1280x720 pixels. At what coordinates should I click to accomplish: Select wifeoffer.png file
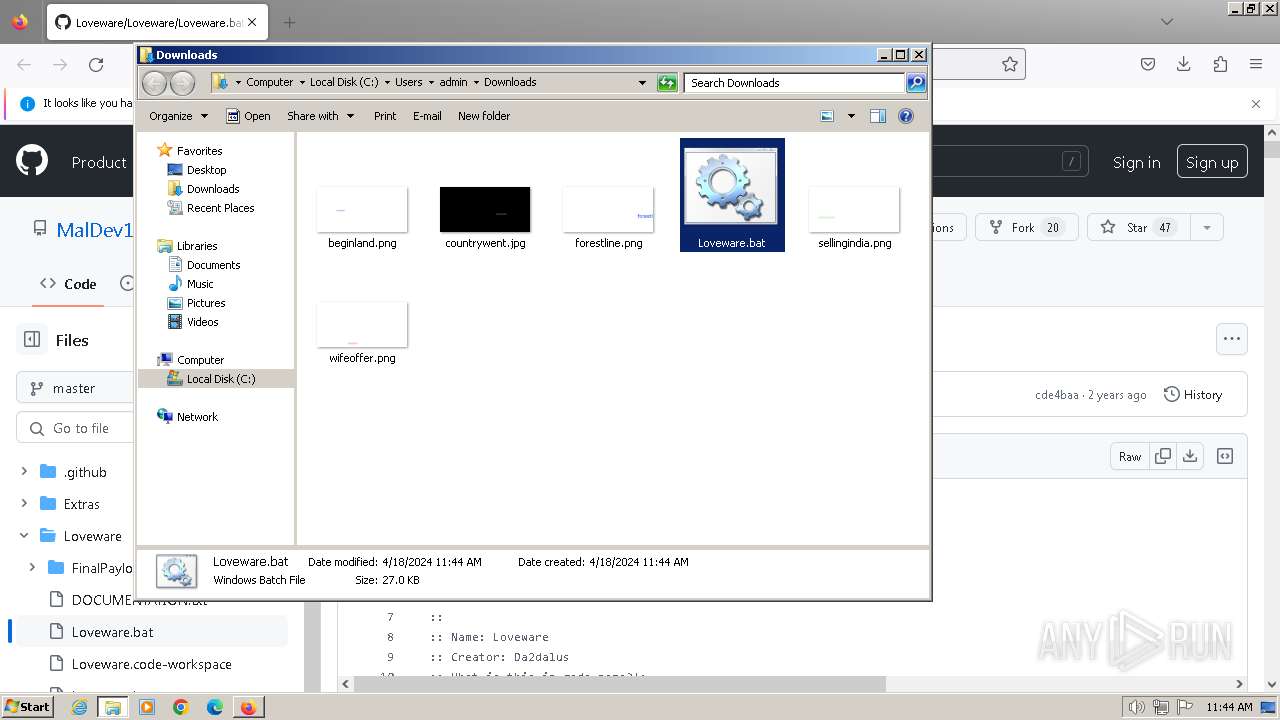(362, 332)
